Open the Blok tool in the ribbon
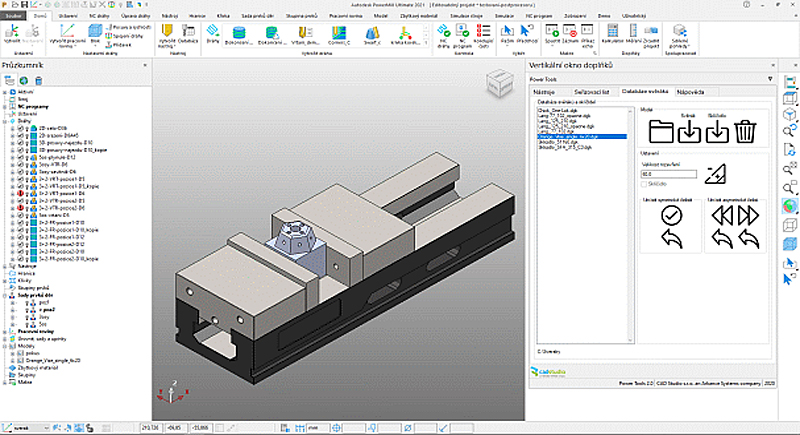Screen dimensions: 800x435 [x=95, y=35]
